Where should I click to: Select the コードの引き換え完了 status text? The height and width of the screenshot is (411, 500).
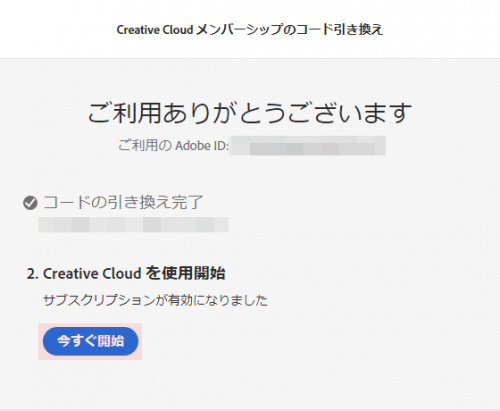(123, 202)
